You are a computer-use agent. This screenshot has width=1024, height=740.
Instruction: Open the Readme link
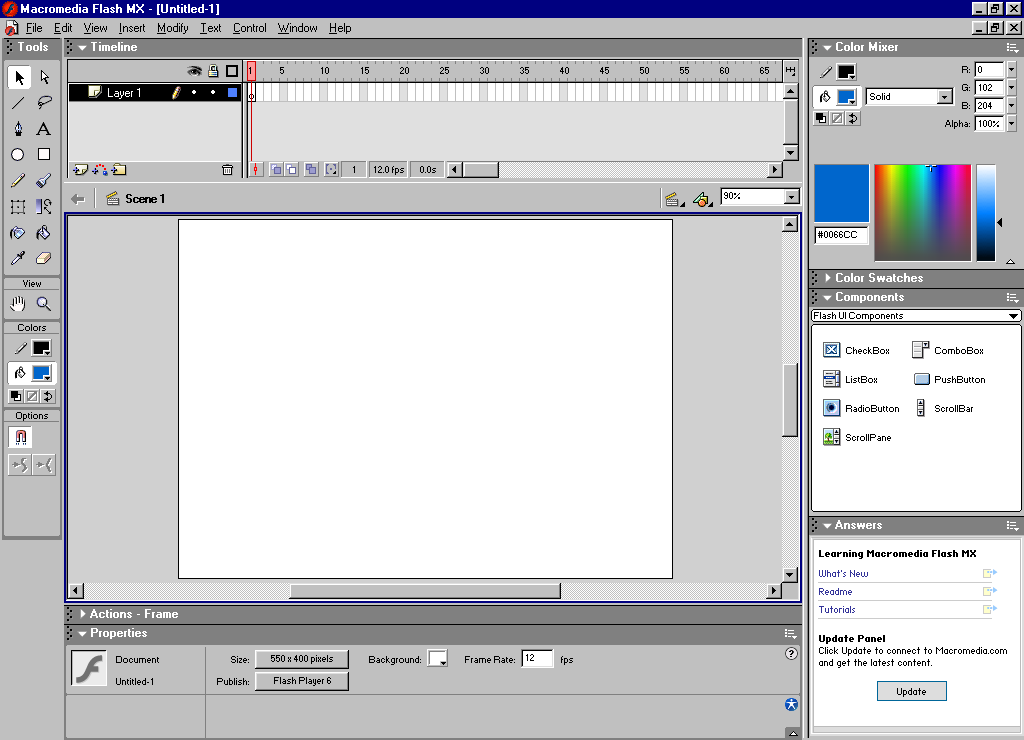click(x=835, y=592)
